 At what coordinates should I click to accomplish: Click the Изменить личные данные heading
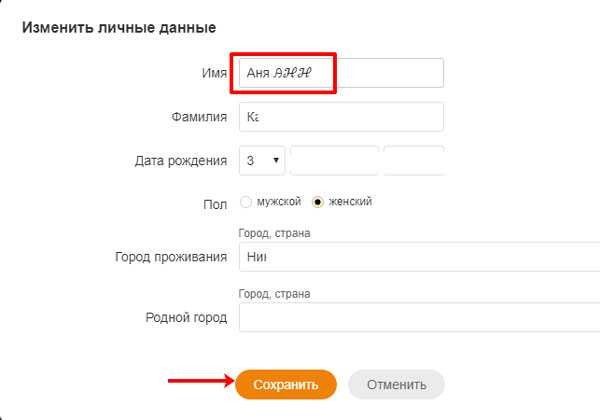tap(119, 28)
